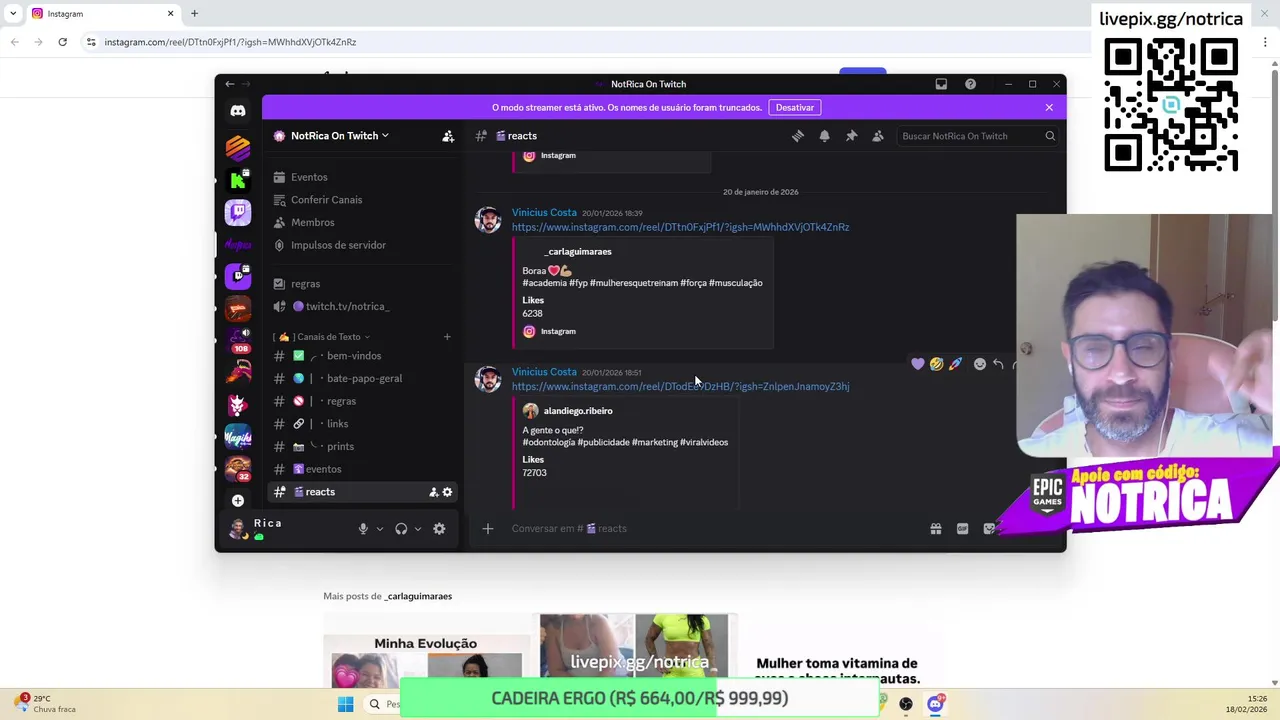Add channel plus next to Canais de Texto
The height and width of the screenshot is (720, 1280).
447,337
